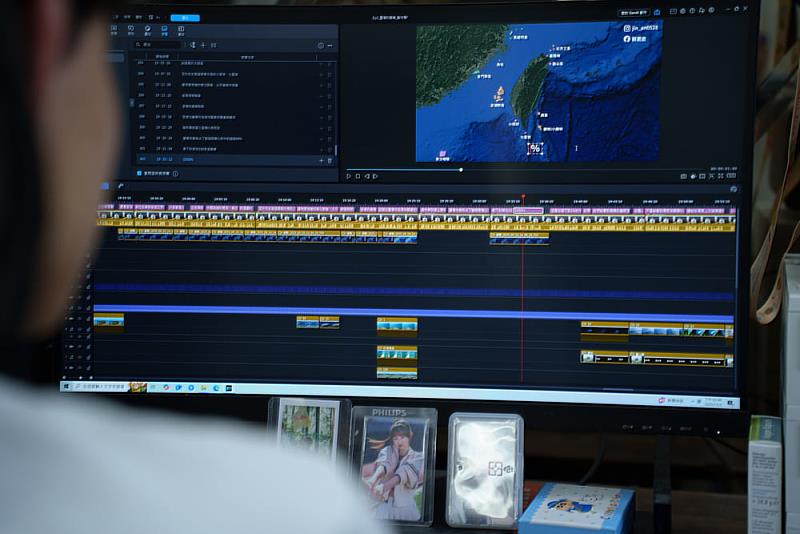The width and height of the screenshot is (800, 534).
Task: Click the Microsoft Edge icon in the taskbar
Action: click(x=216, y=388)
